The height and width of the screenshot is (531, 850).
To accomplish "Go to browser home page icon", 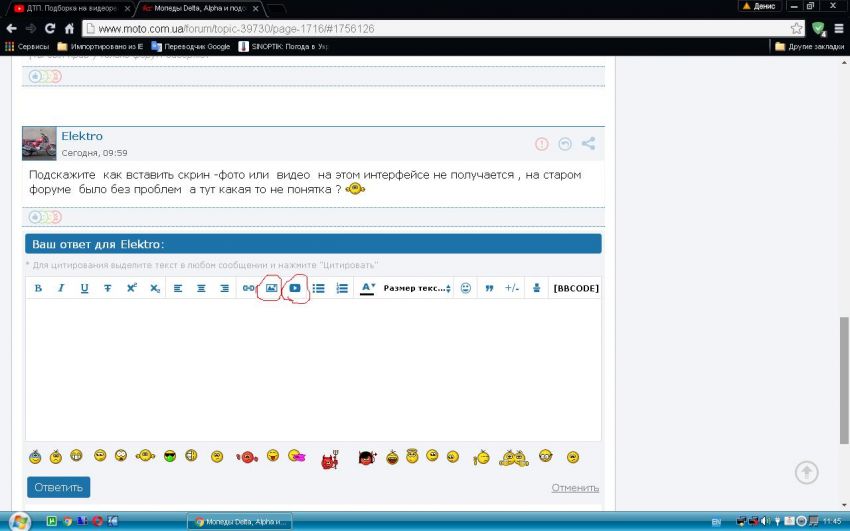I will (69, 29).
